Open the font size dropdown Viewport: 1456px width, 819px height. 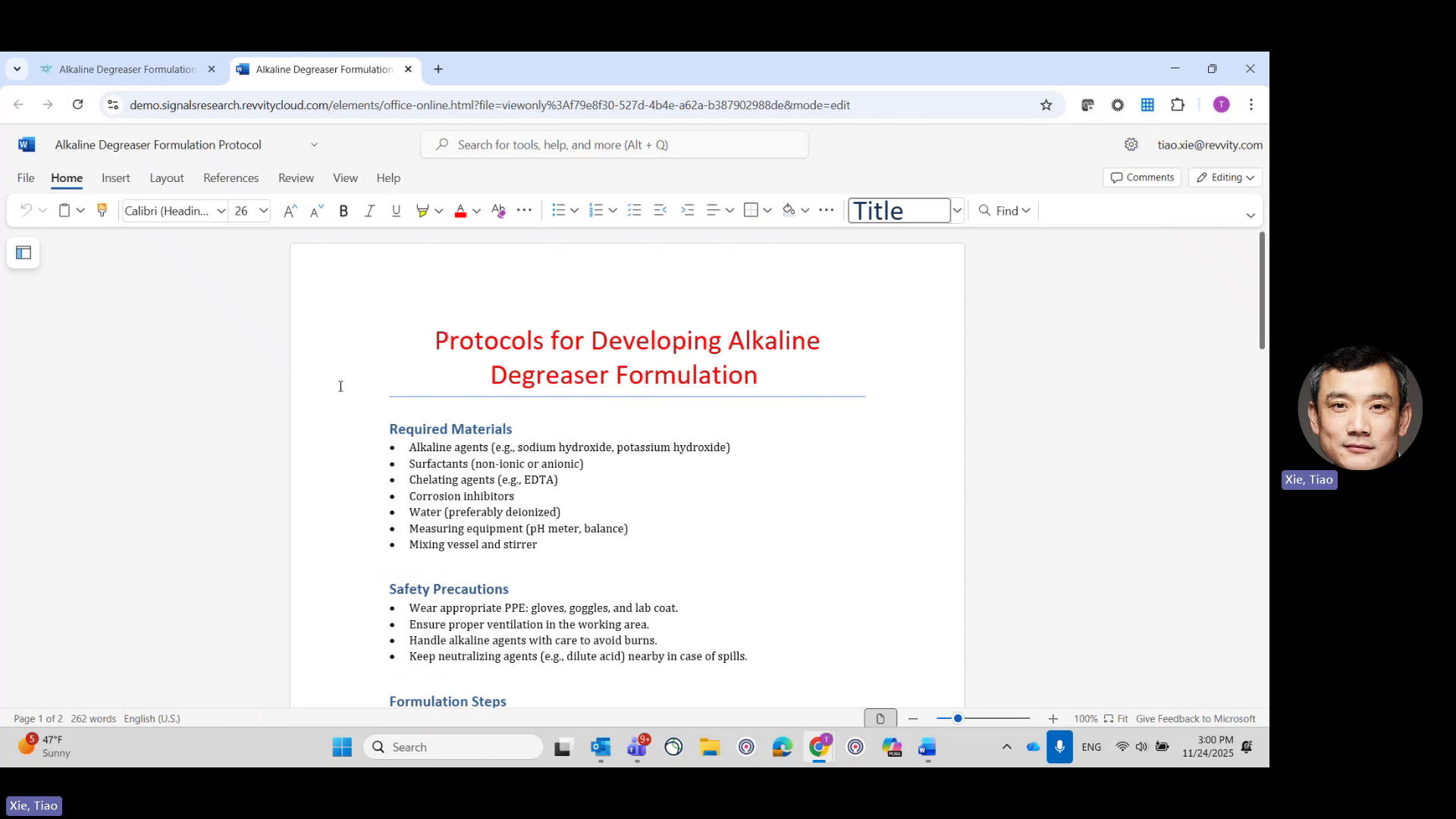click(x=263, y=212)
